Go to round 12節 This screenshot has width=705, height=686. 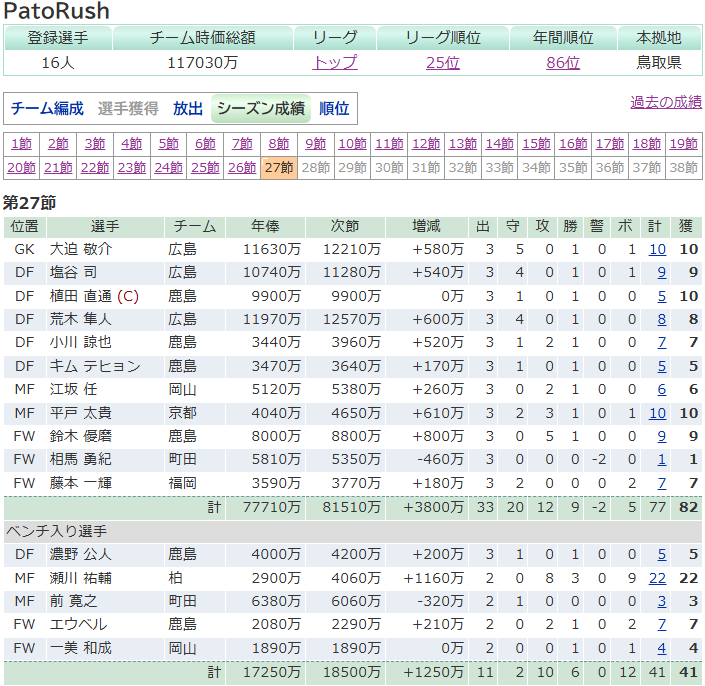(x=426, y=144)
